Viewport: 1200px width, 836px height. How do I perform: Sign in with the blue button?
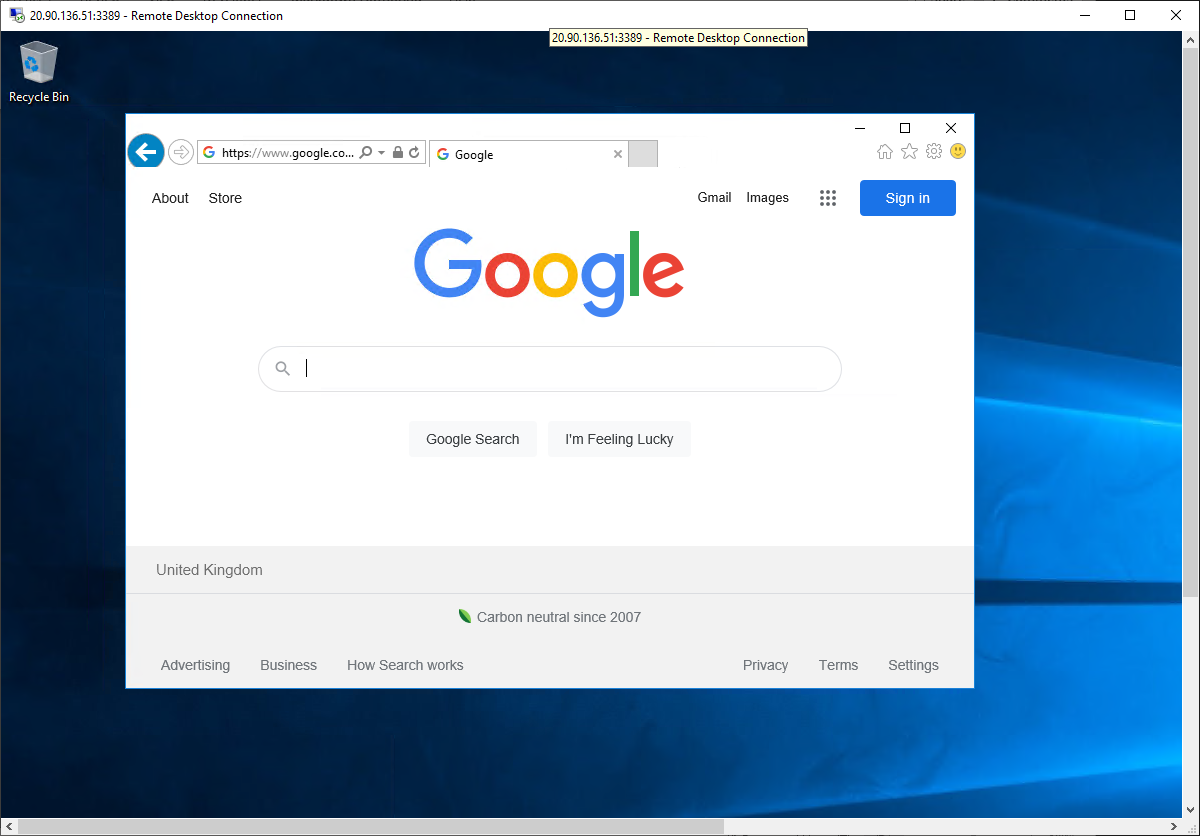[x=907, y=198]
